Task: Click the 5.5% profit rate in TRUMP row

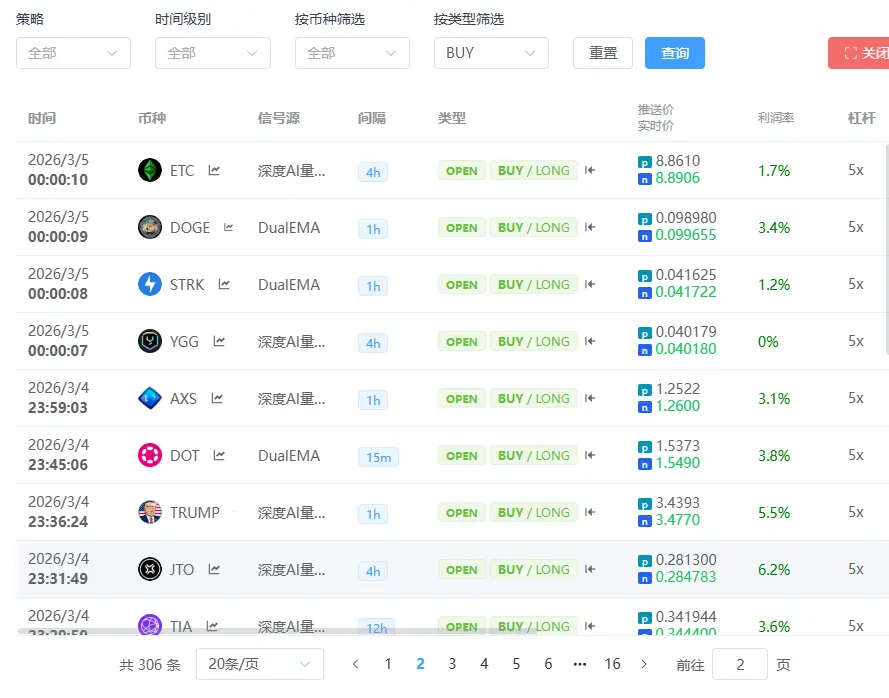Action: pyautogui.click(x=774, y=513)
